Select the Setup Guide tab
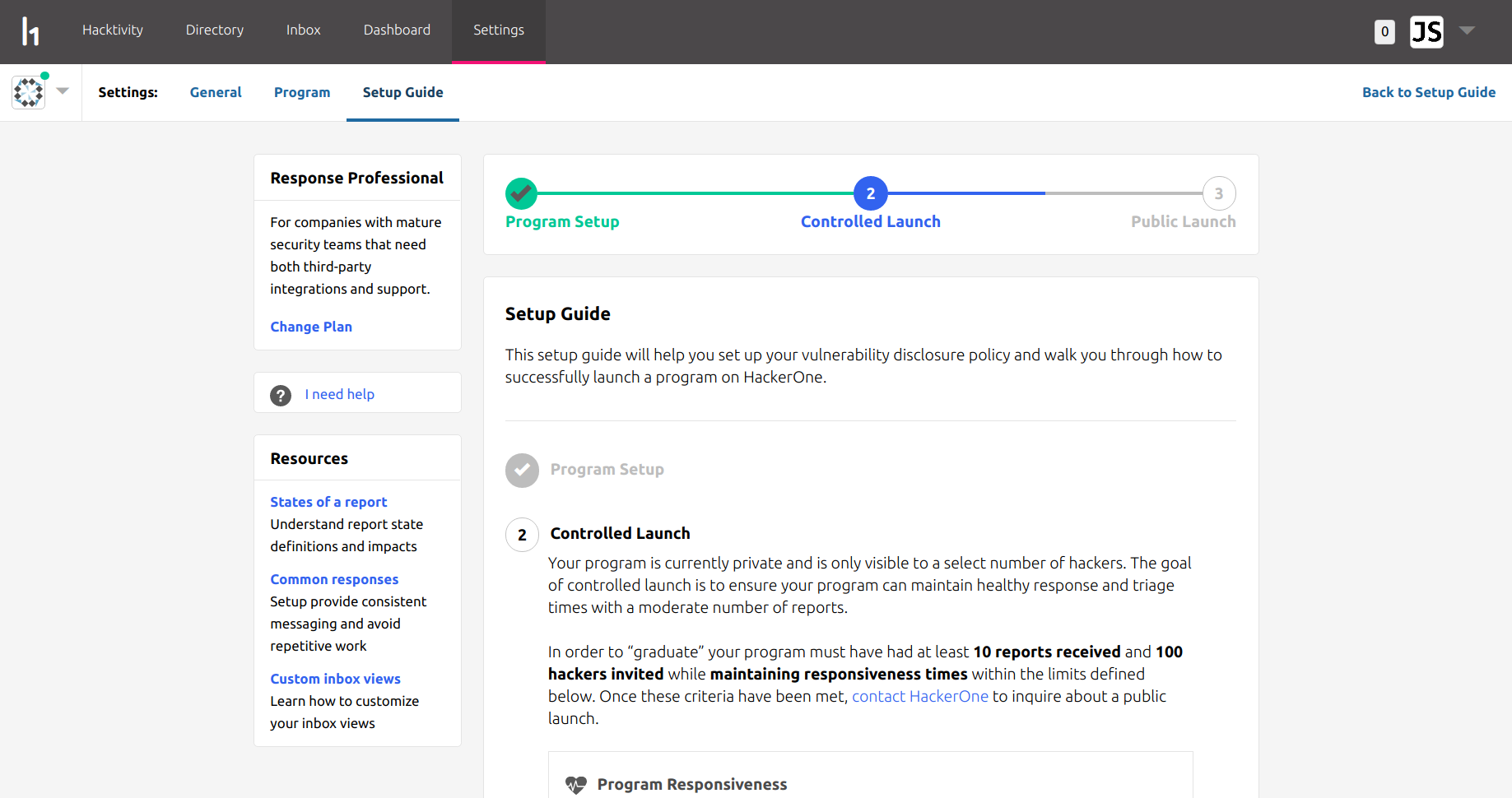Screen dimensions: 1512x798 coord(403,92)
